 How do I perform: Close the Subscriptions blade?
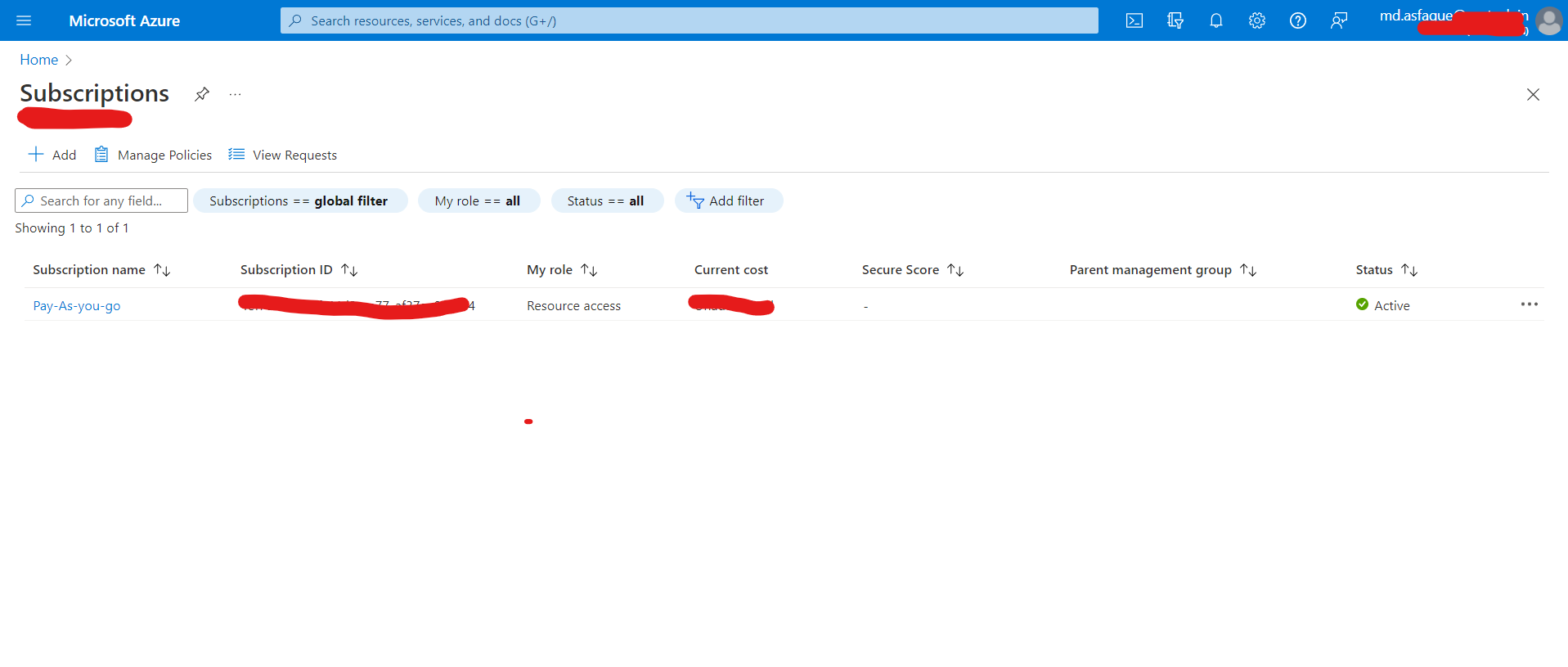(x=1533, y=94)
